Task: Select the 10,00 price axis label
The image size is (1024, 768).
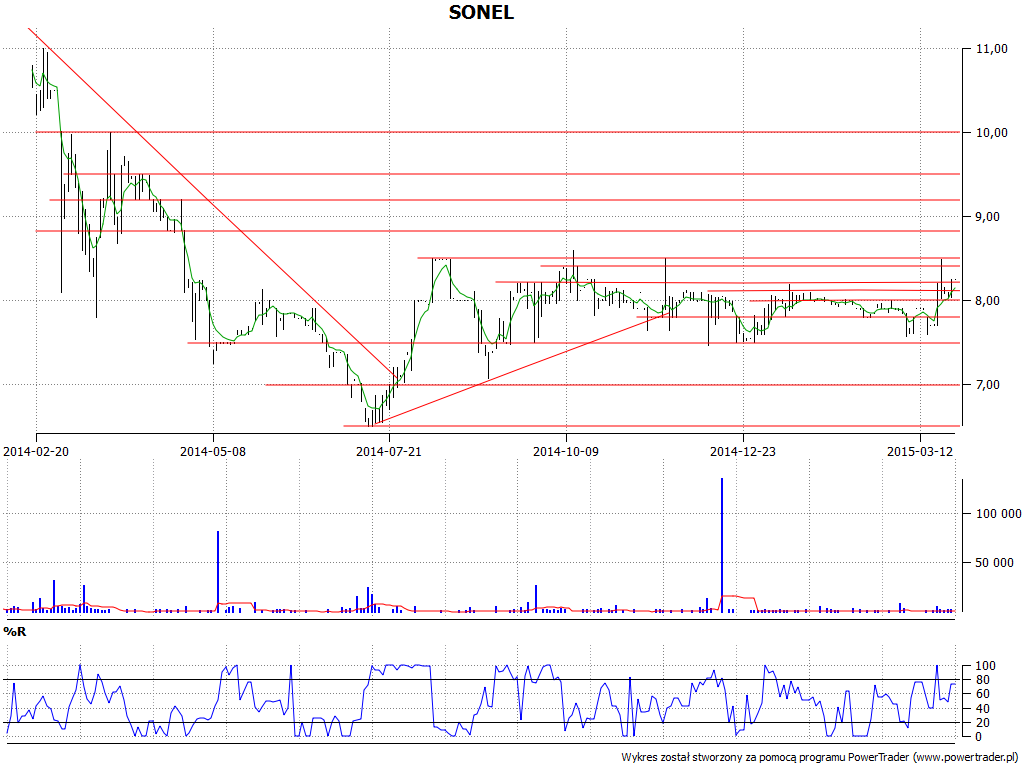Action: point(991,133)
